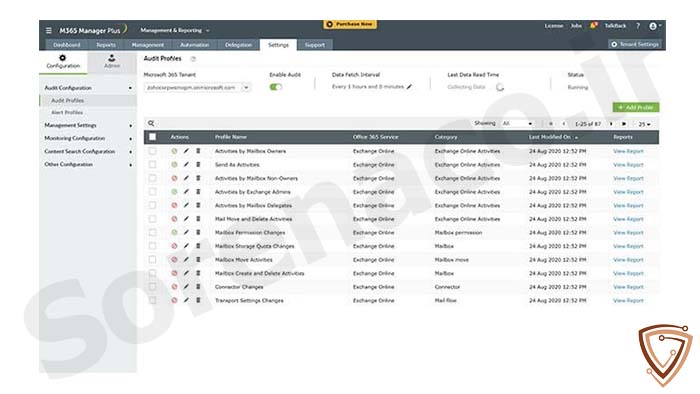Go to next page of profiles
This screenshot has height=394, width=700.
point(611,124)
